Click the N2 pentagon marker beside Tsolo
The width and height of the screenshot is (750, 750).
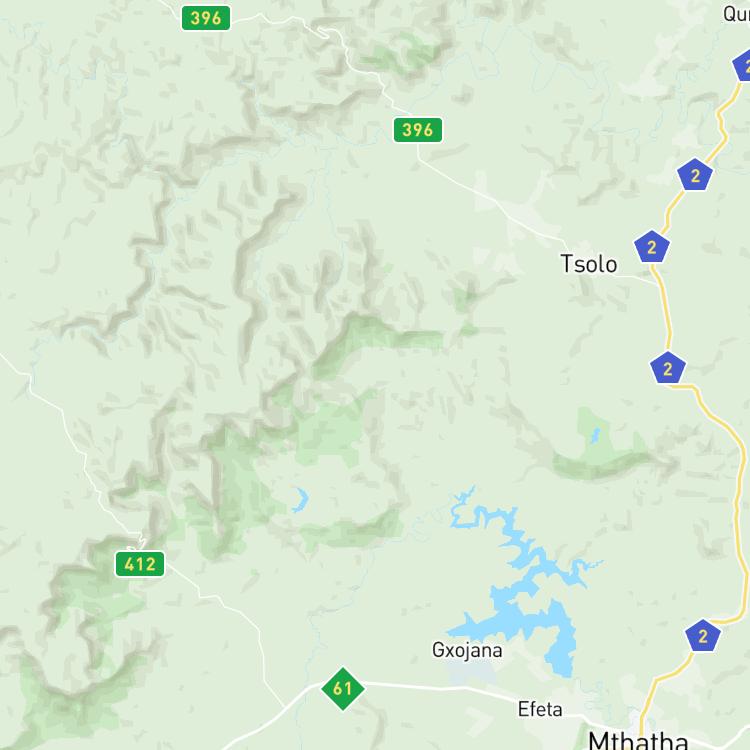pyautogui.click(x=651, y=247)
